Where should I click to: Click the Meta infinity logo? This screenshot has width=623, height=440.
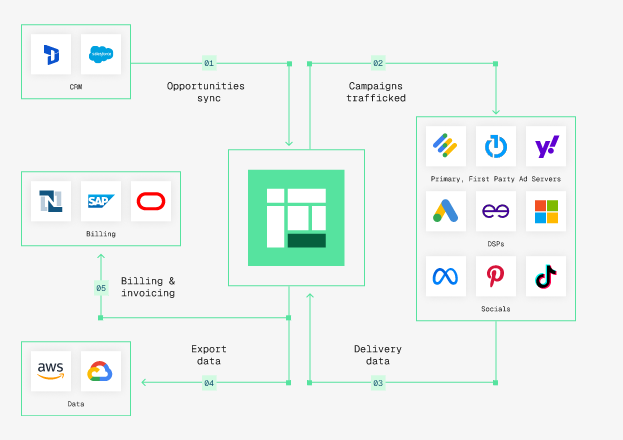(x=446, y=276)
